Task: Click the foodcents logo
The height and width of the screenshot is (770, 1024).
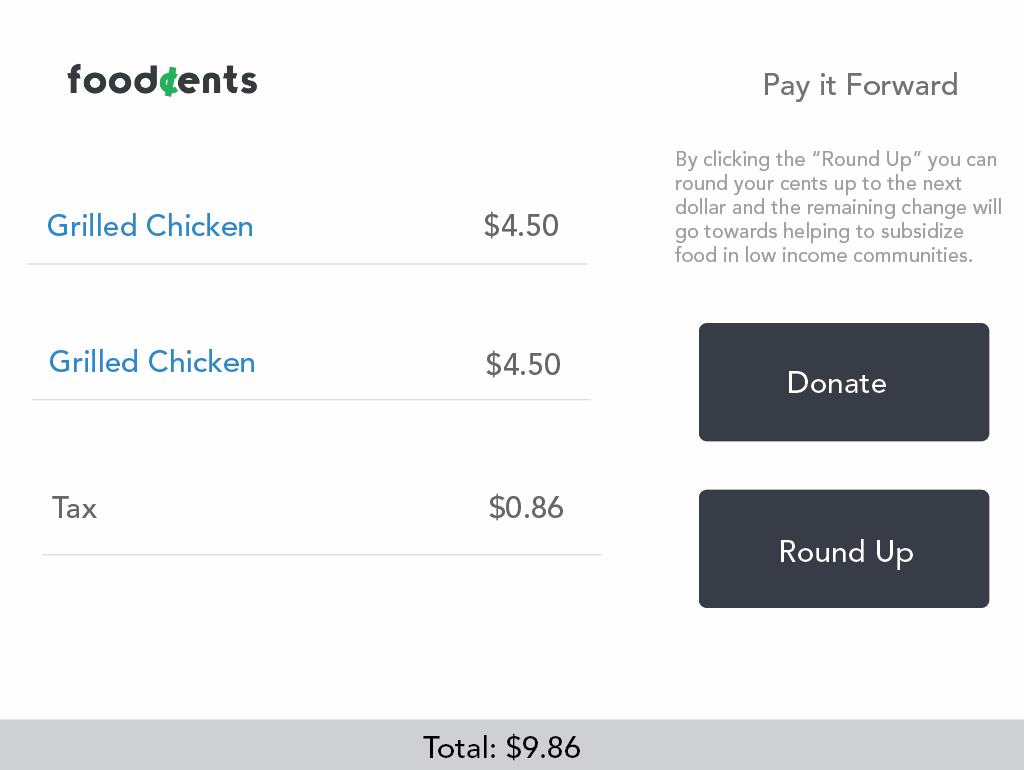Action: (163, 80)
